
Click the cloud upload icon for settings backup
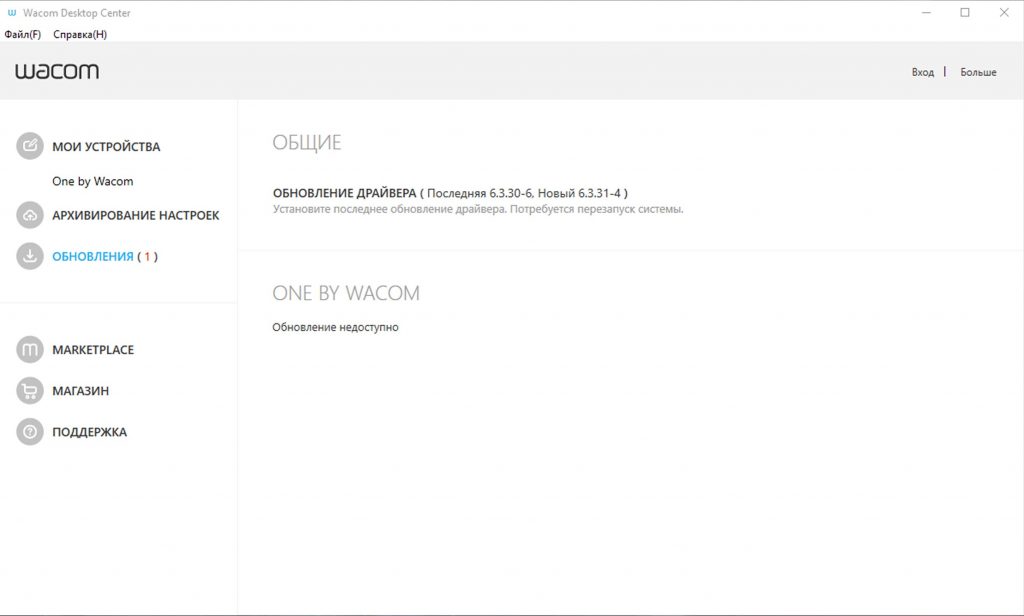tap(30, 215)
